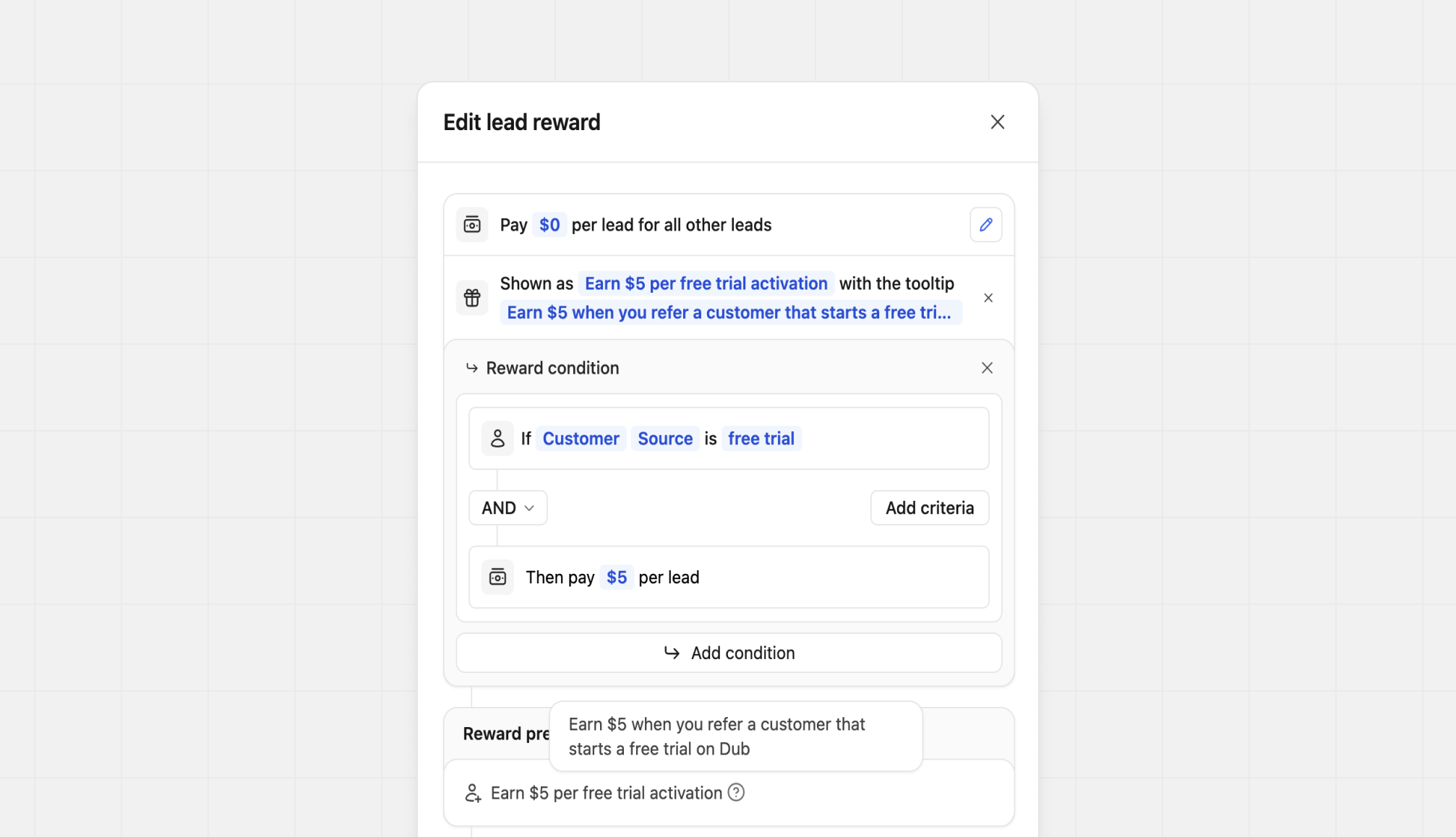
Task: Open the Source attribute selector
Action: [x=664, y=439]
